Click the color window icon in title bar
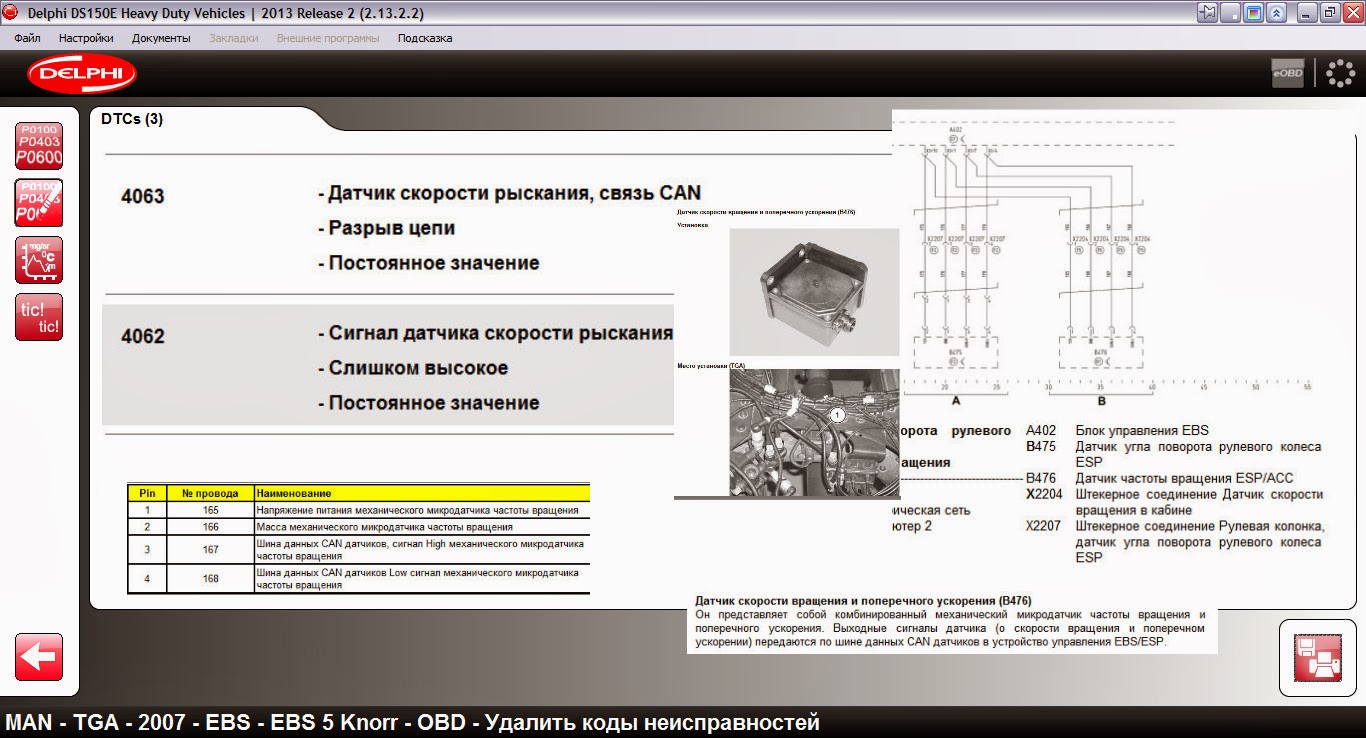This screenshot has height=738, width=1366. [x=1253, y=13]
